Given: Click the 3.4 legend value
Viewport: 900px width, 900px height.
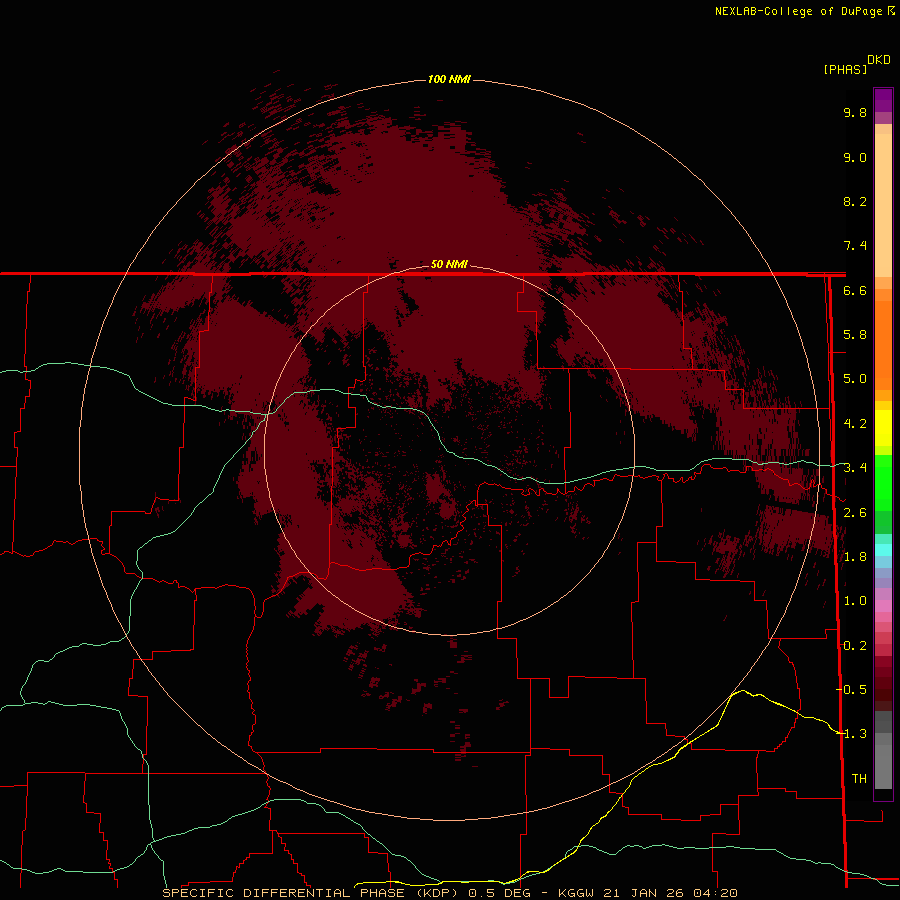Looking at the screenshot, I should click(855, 468).
